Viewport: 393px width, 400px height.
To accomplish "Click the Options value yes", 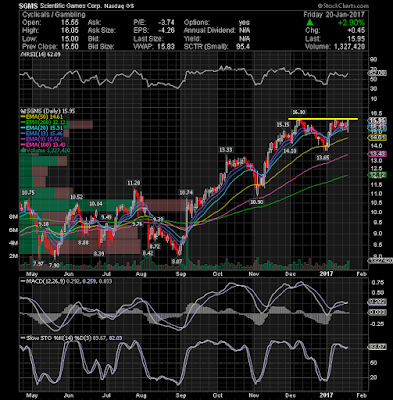I will pyautogui.click(x=244, y=22).
